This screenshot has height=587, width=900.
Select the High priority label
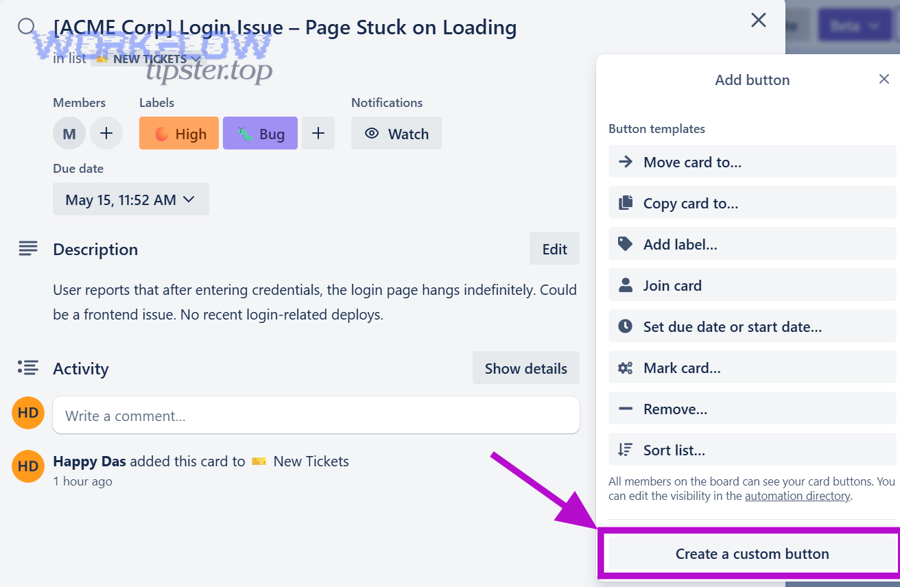[x=179, y=133]
